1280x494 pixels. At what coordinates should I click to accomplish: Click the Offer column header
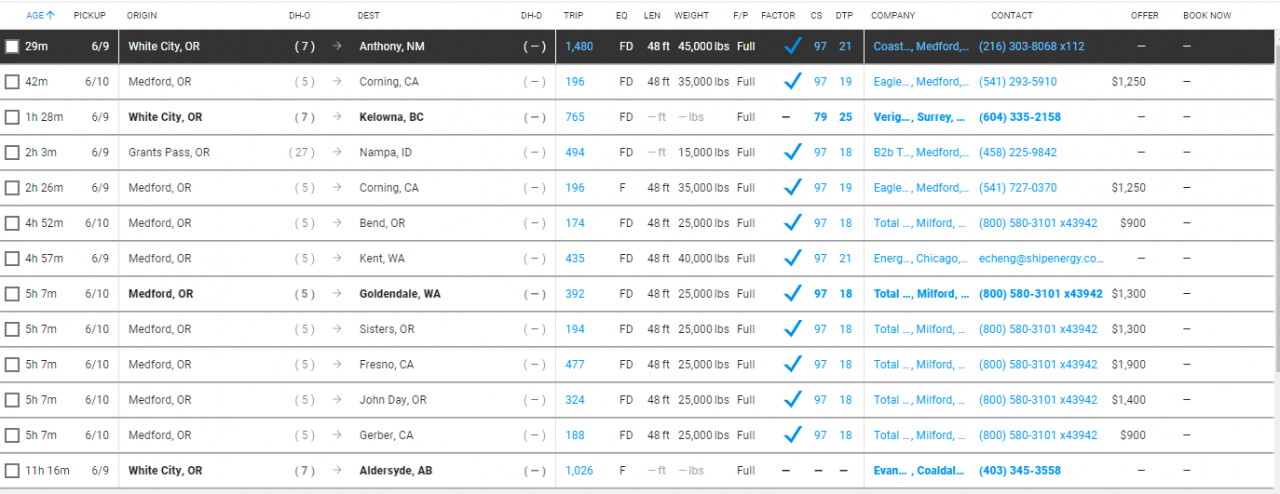pyautogui.click(x=1145, y=16)
